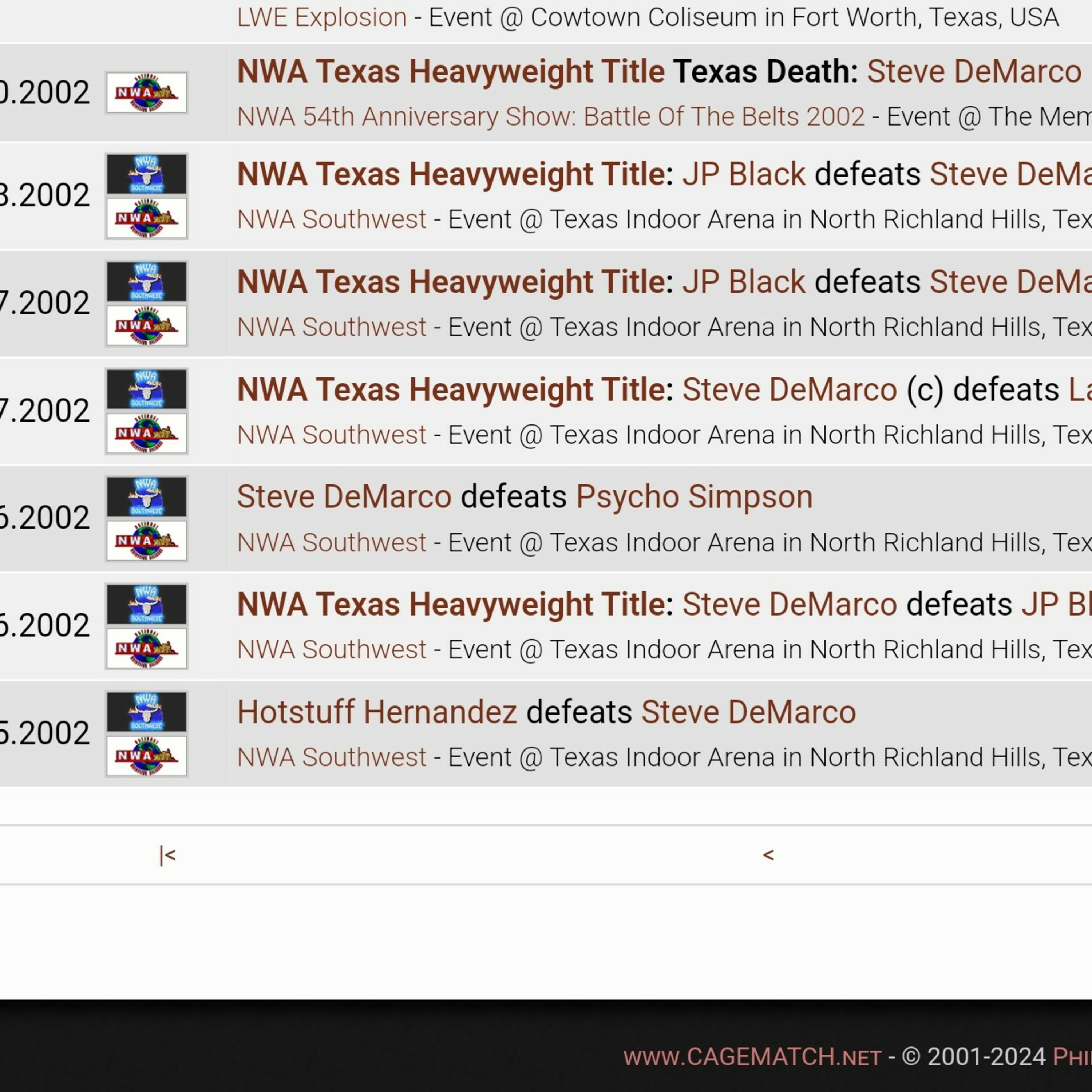Click NWA globe logo in Hotstuff Hernandez row
The image size is (1092, 1092).
coord(146,756)
